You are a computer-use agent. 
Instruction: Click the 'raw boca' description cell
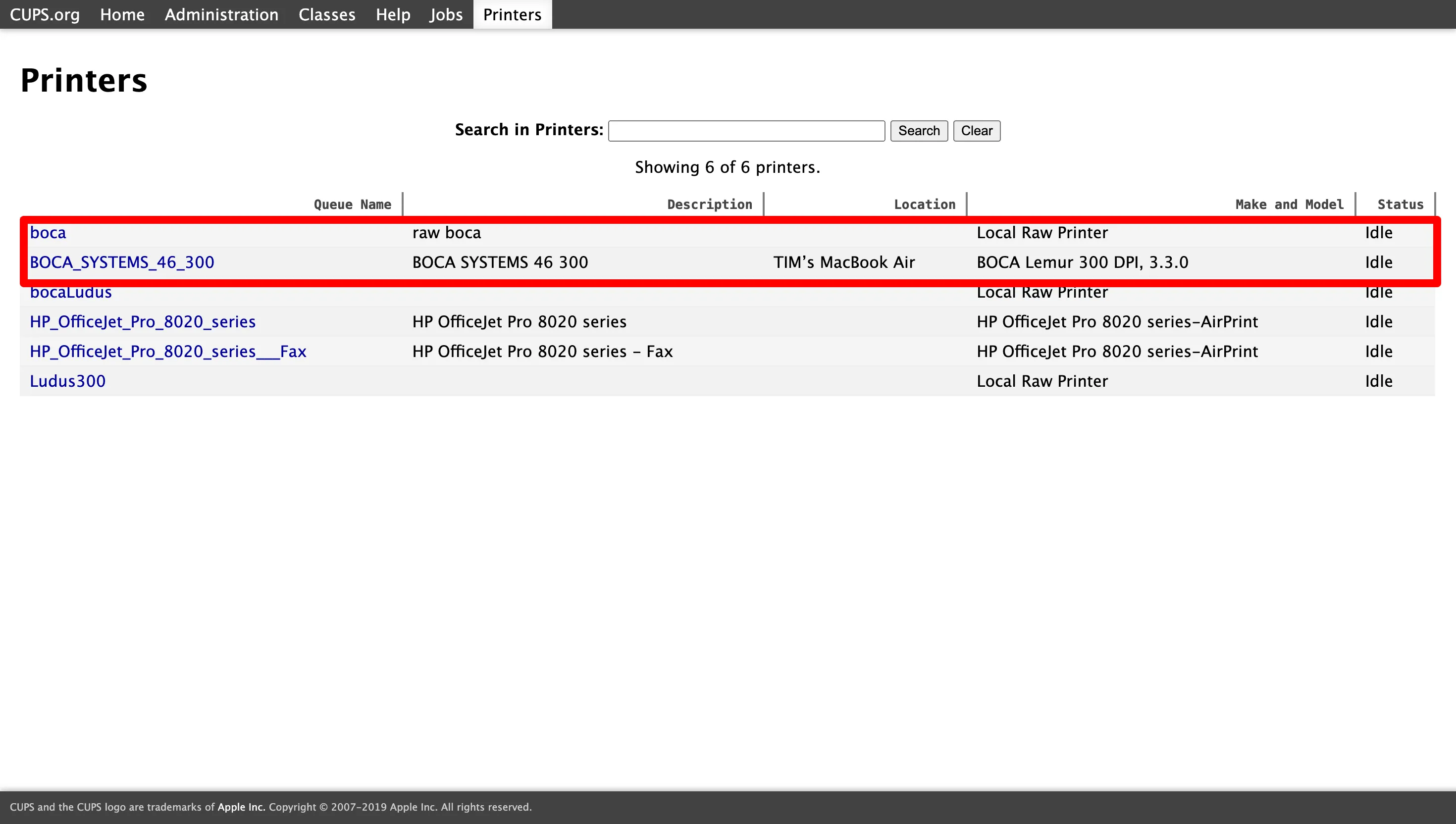coord(447,233)
